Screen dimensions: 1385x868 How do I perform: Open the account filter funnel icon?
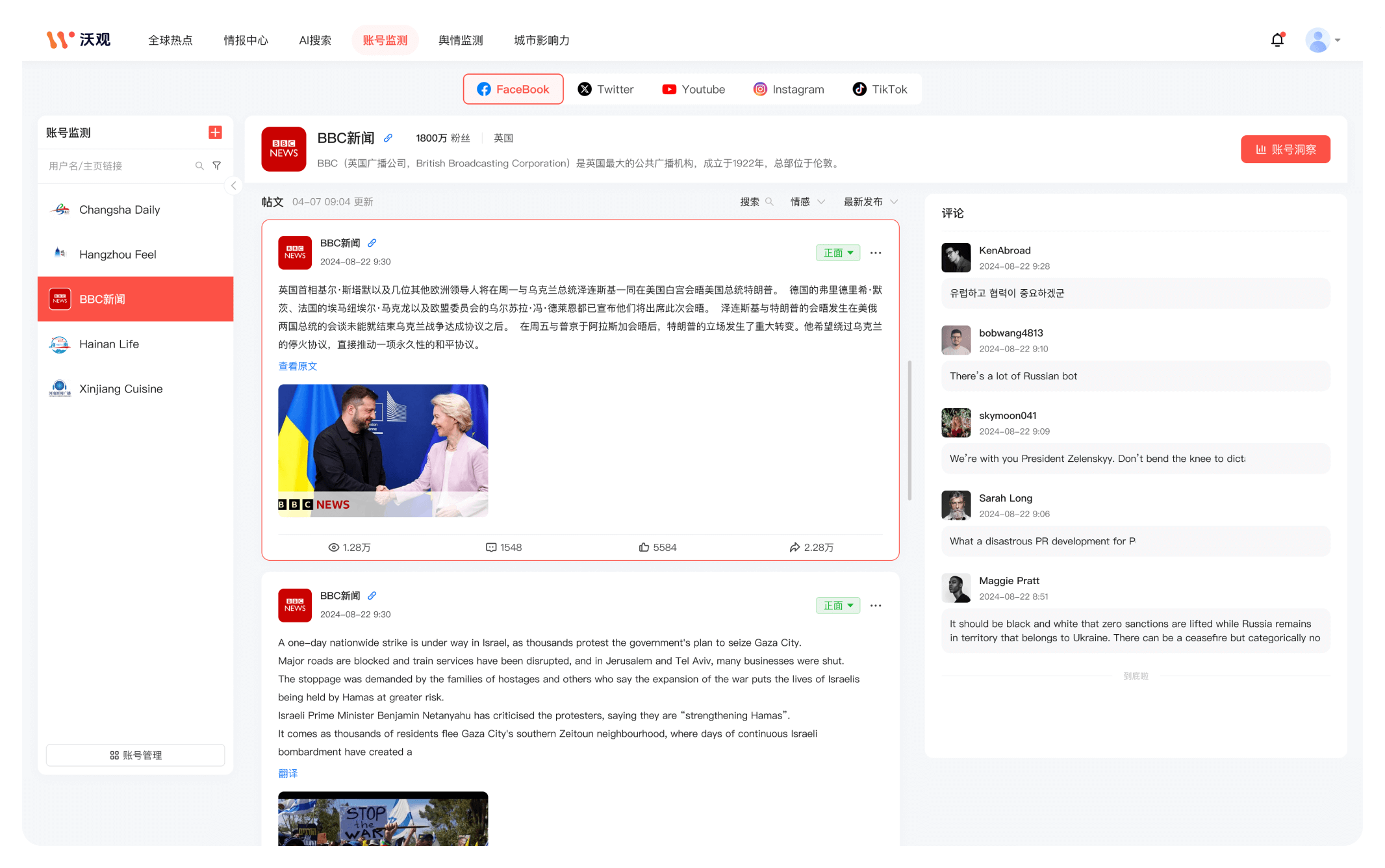pyautogui.click(x=217, y=166)
